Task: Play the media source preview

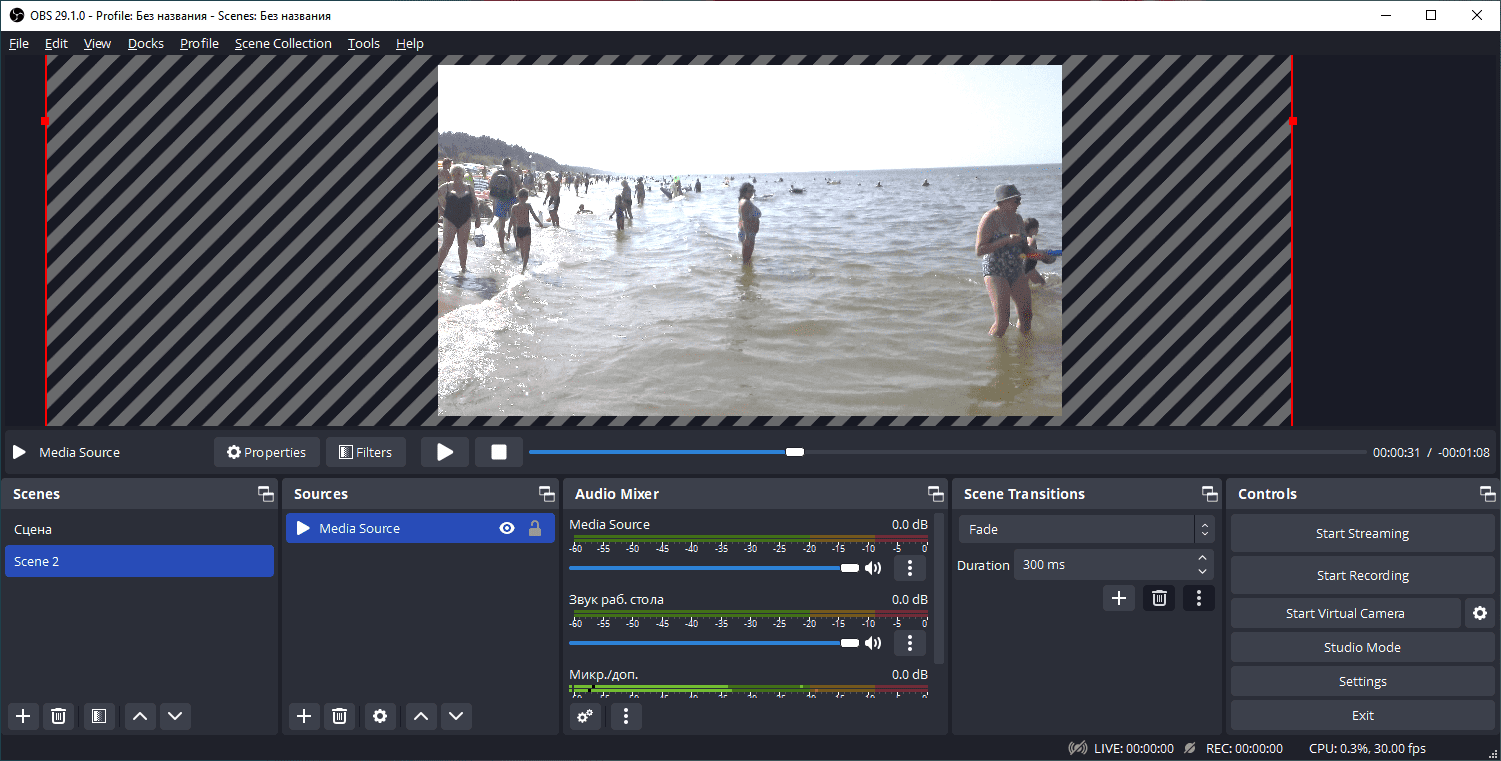Action: point(445,452)
